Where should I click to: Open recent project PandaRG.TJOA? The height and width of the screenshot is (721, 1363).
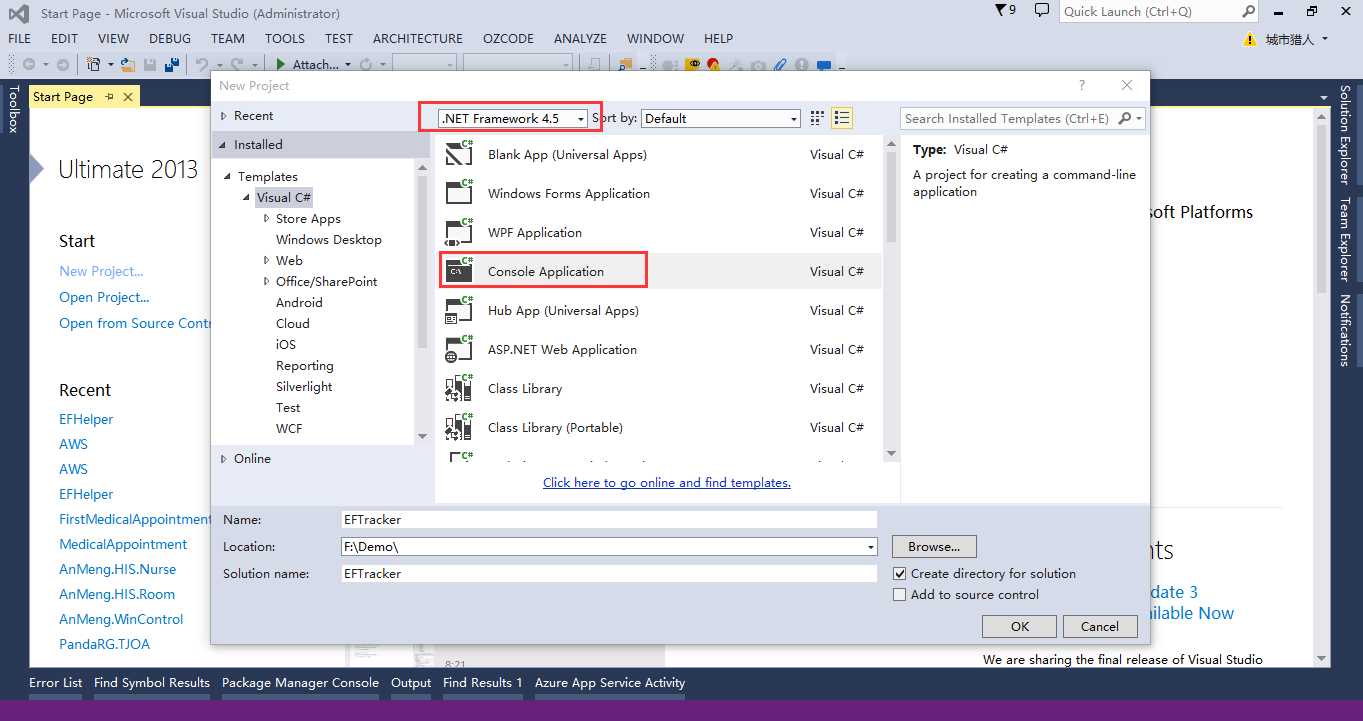[x=104, y=644]
